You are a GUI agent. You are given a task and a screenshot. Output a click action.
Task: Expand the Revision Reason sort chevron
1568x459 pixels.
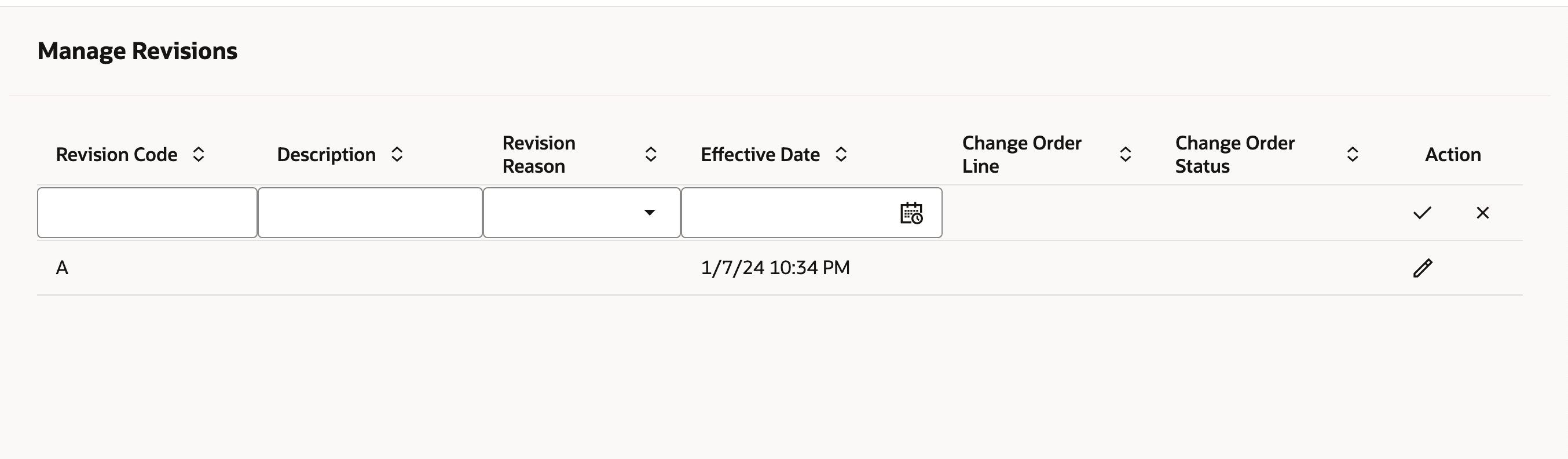[651, 154]
